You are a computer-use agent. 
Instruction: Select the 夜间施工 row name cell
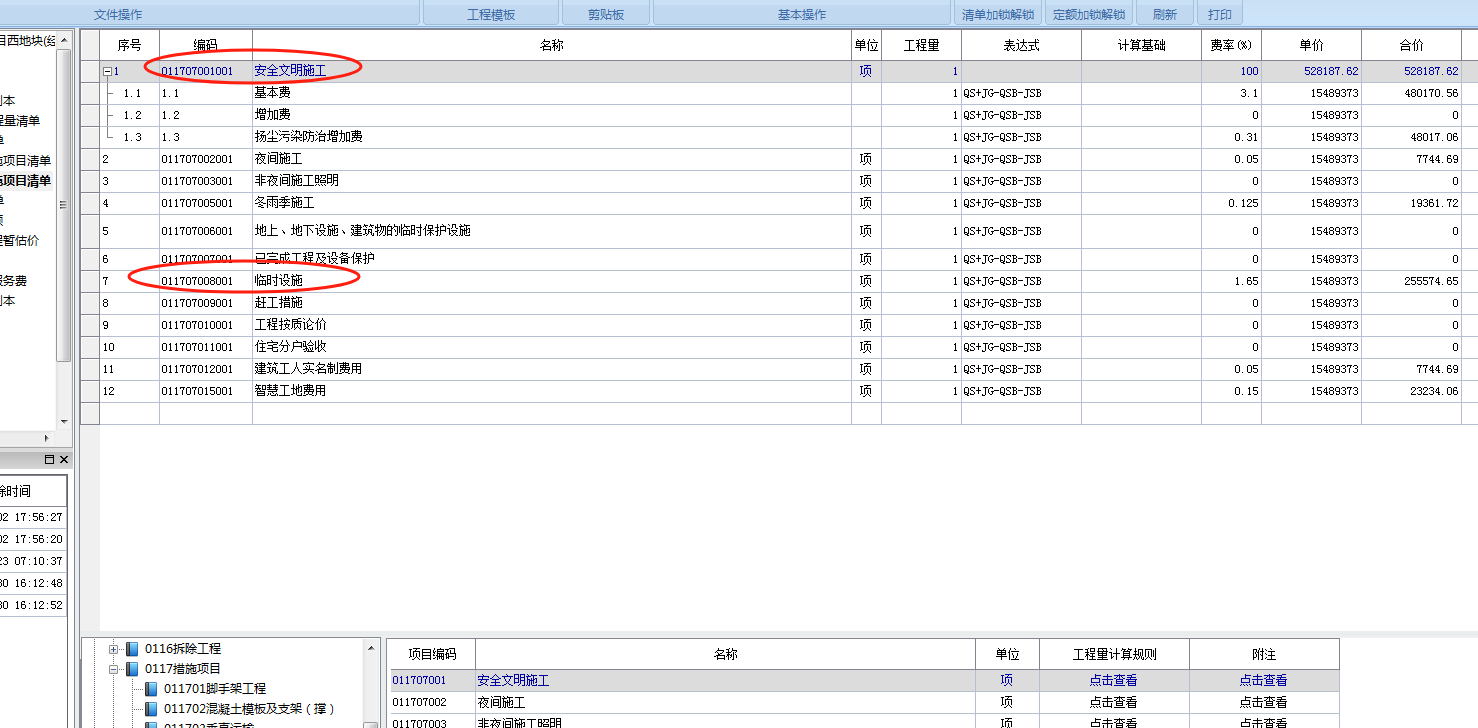coord(551,159)
